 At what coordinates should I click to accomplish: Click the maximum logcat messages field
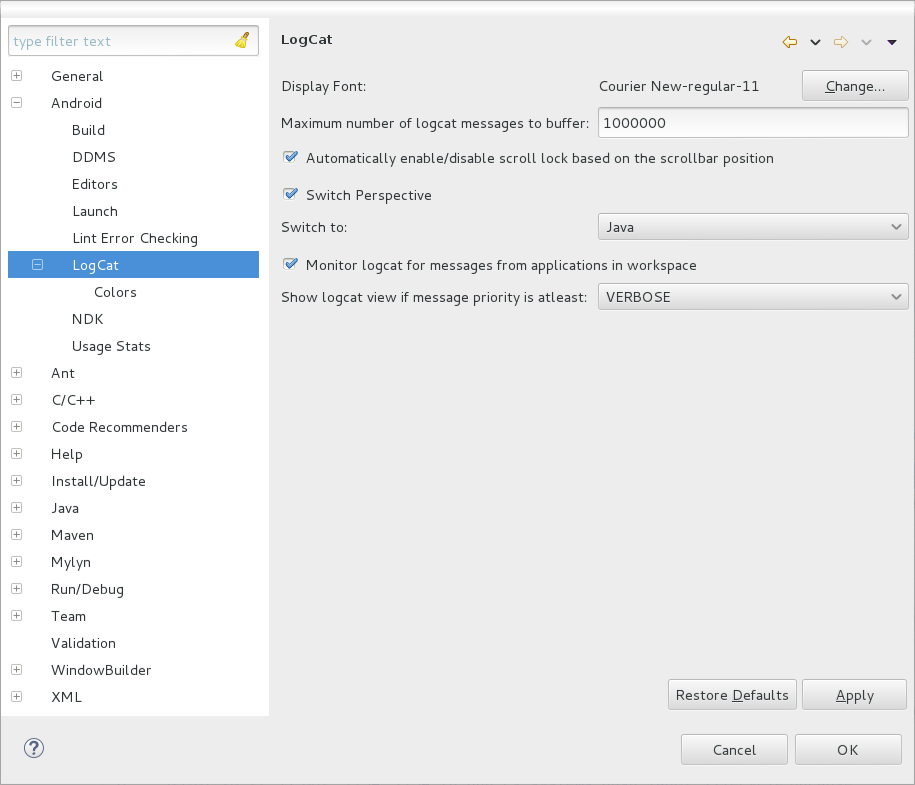pyautogui.click(x=753, y=123)
